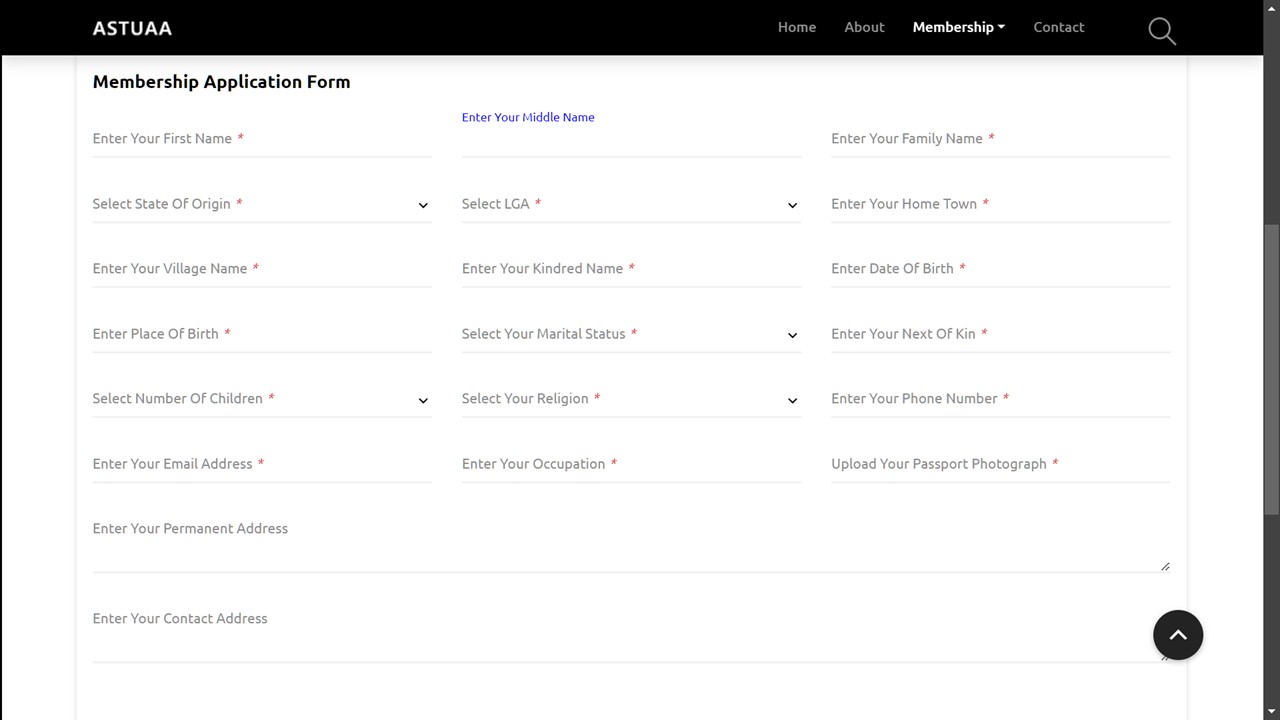Viewport: 1280px width, 720px height.
Task: Select the Kindred Name field
Action: [631, 269]
